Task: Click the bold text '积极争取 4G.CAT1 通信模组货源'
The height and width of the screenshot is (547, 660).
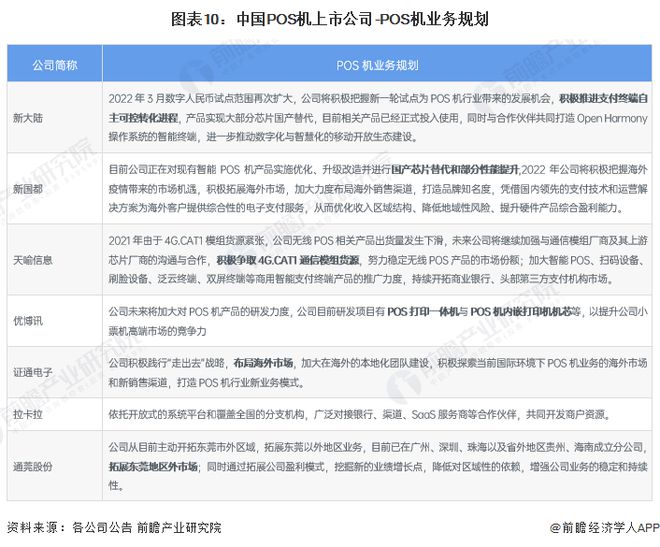Action: [288, 260]
